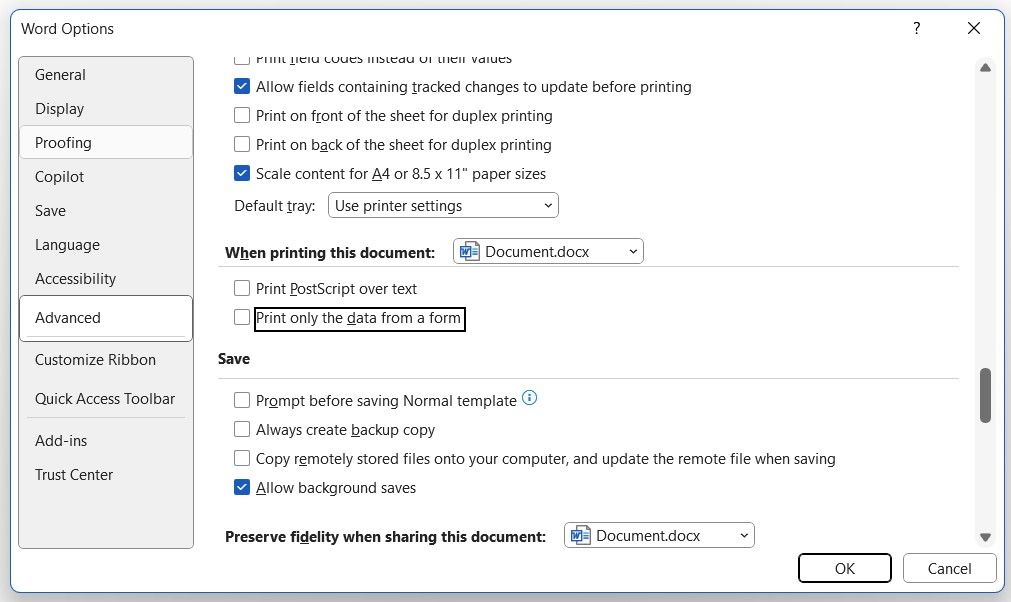Uncheck Scale content for A4 paper sizes
Viewport: 1011px width, 602px height.
242,173
